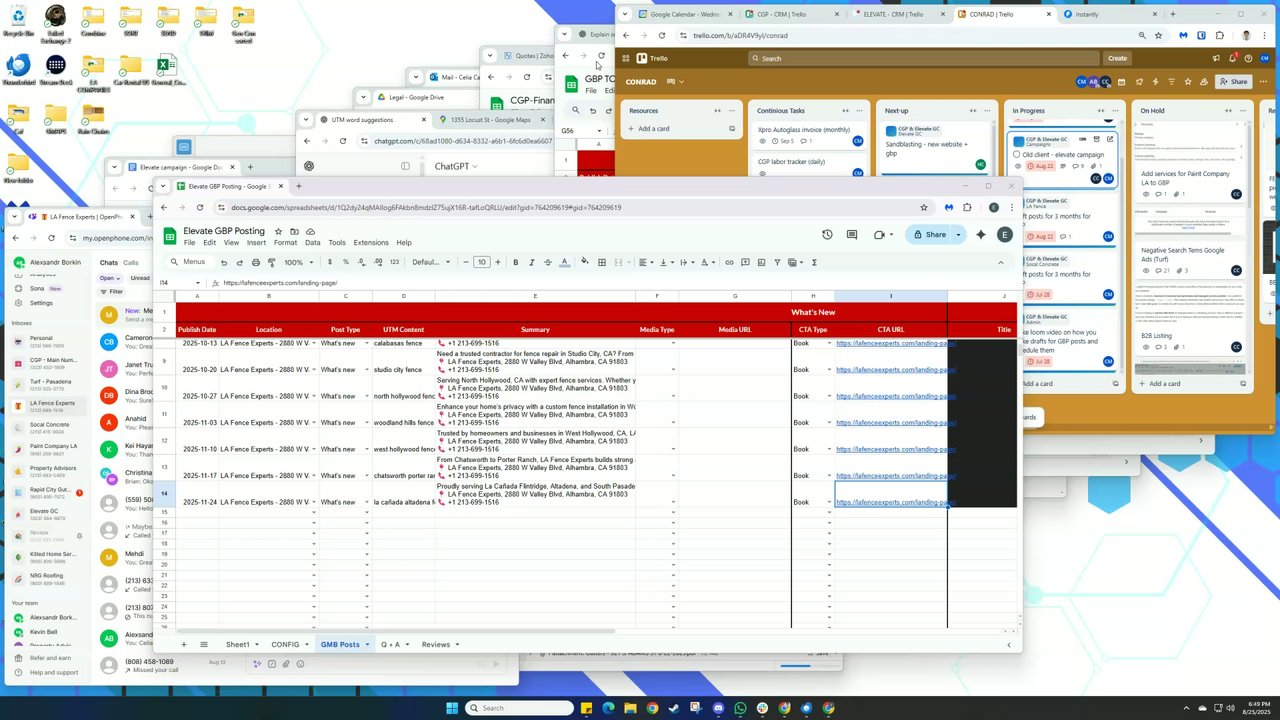Image resolution: width=1280 pixels, height=720 pixels.
Task: Open the borders tool in Sheets toolbar
Action: [602, 262]
